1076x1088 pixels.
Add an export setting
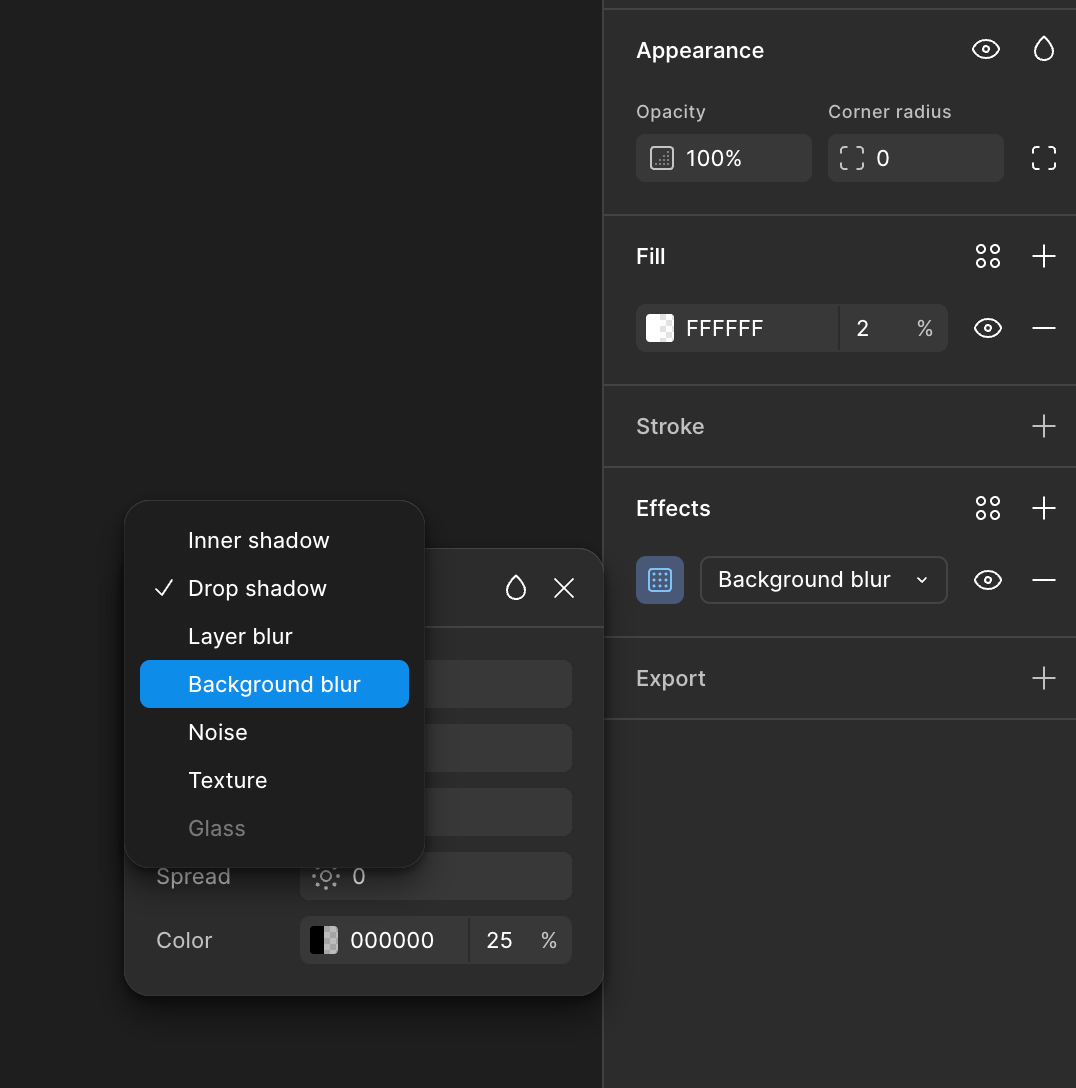pyautogui.click(x=1043, y=678)
